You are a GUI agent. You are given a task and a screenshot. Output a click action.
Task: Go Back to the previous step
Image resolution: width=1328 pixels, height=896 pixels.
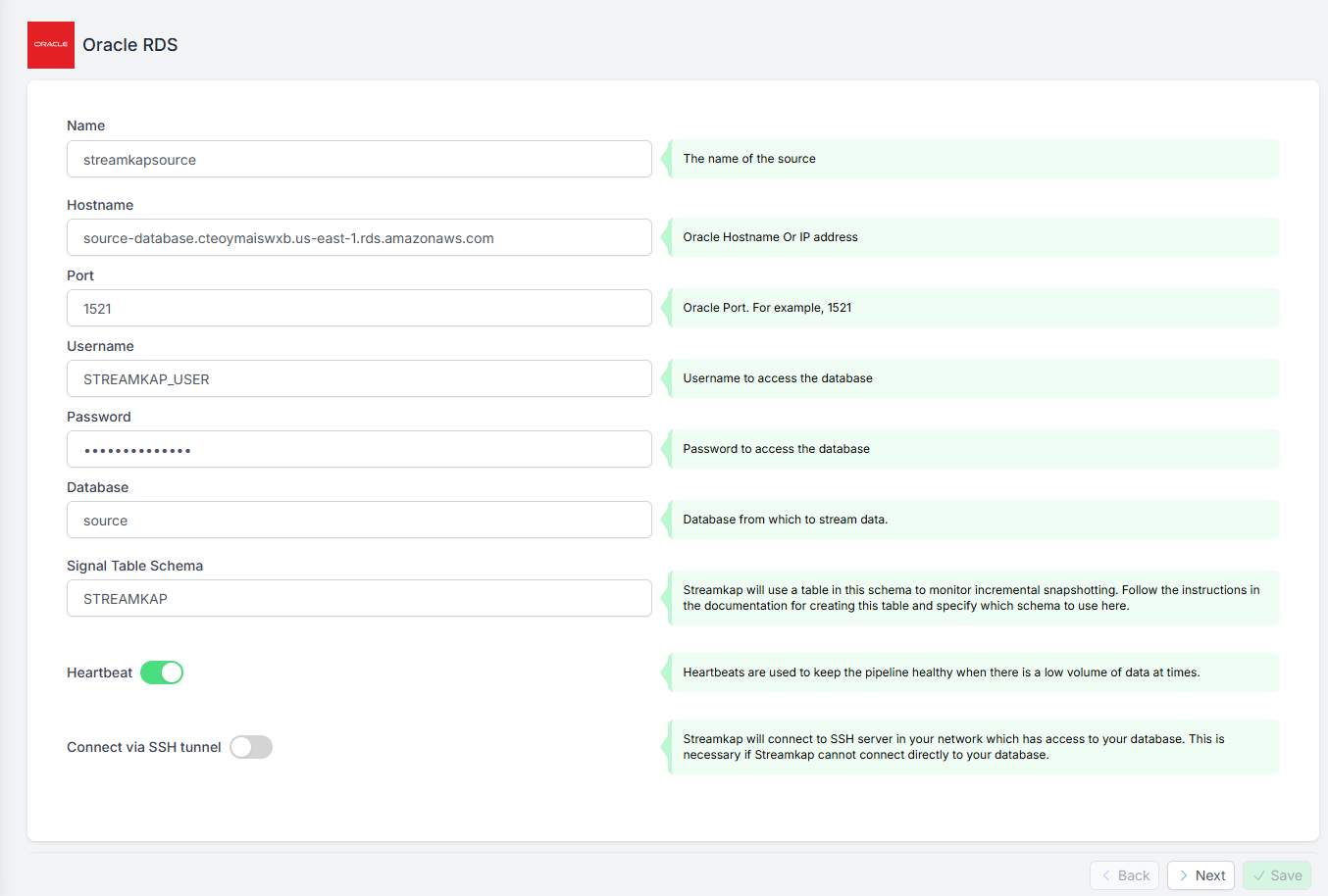click(x=1124, y=875)
